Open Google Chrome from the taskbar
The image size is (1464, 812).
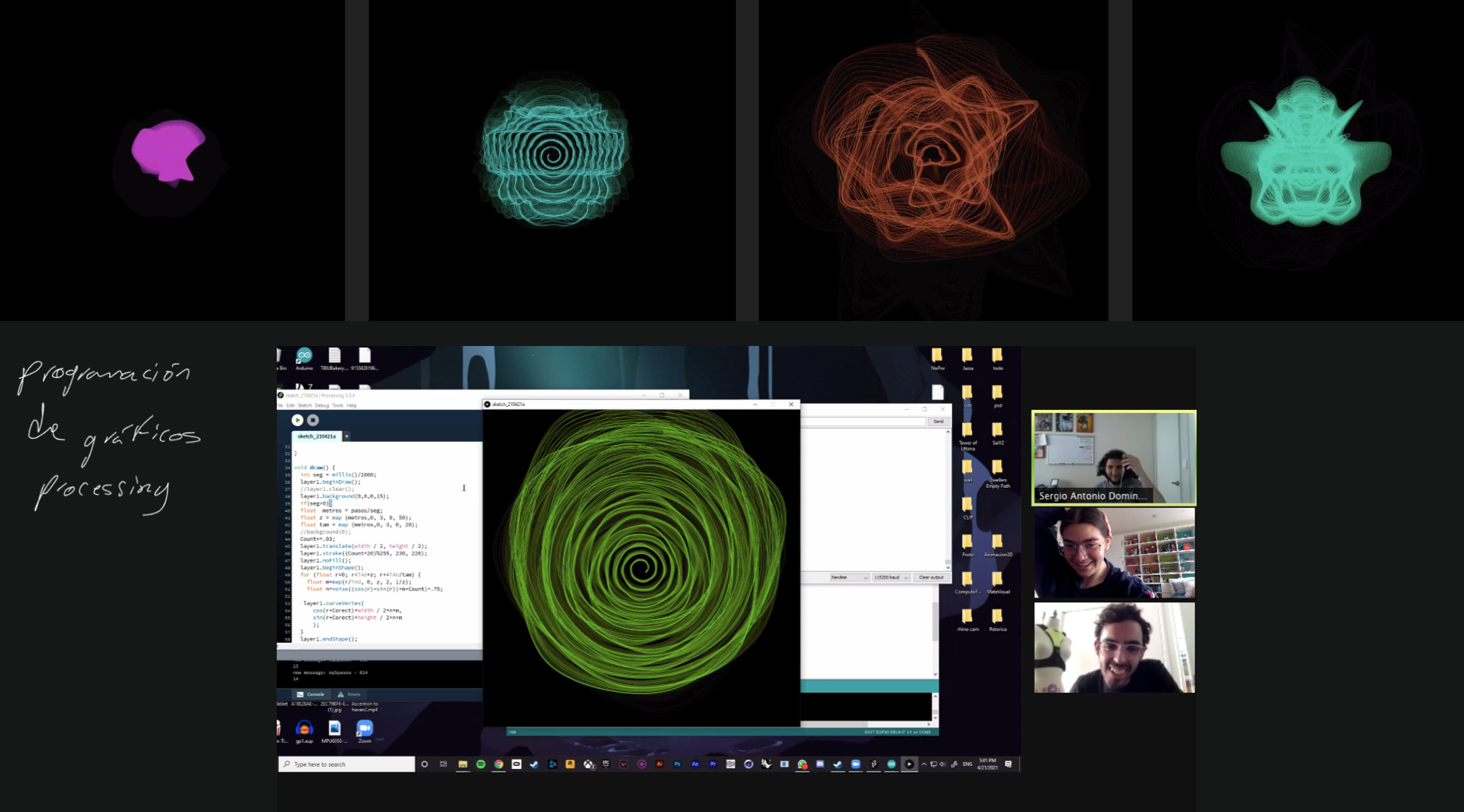(x=498, y=764)
